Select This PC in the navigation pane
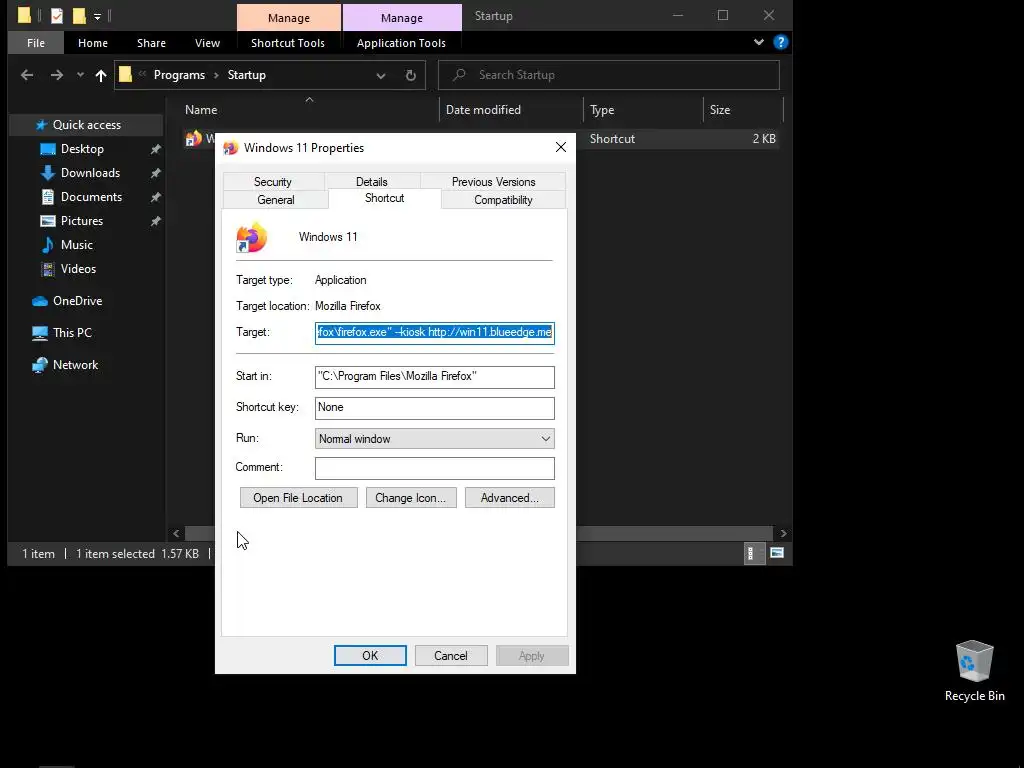The height and width of the screenshot is (768, 1024). tap(72, 333)
